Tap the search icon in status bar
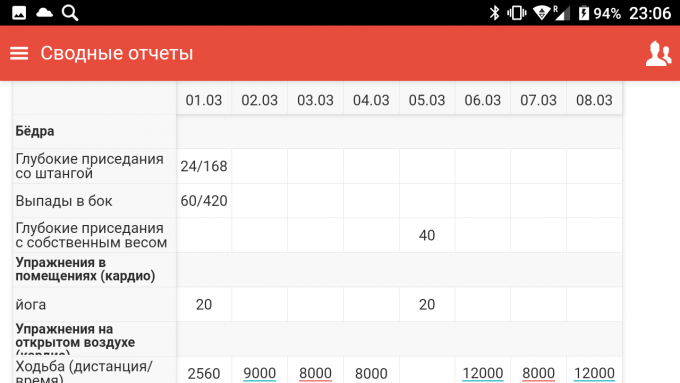Viewport: 680px width, 383px height. 70,13
